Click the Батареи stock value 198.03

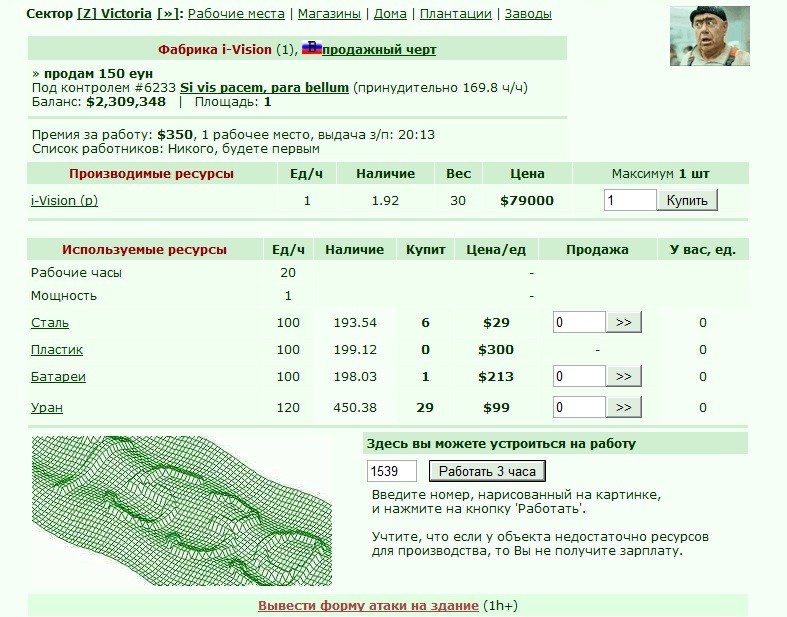coord(355,377)
